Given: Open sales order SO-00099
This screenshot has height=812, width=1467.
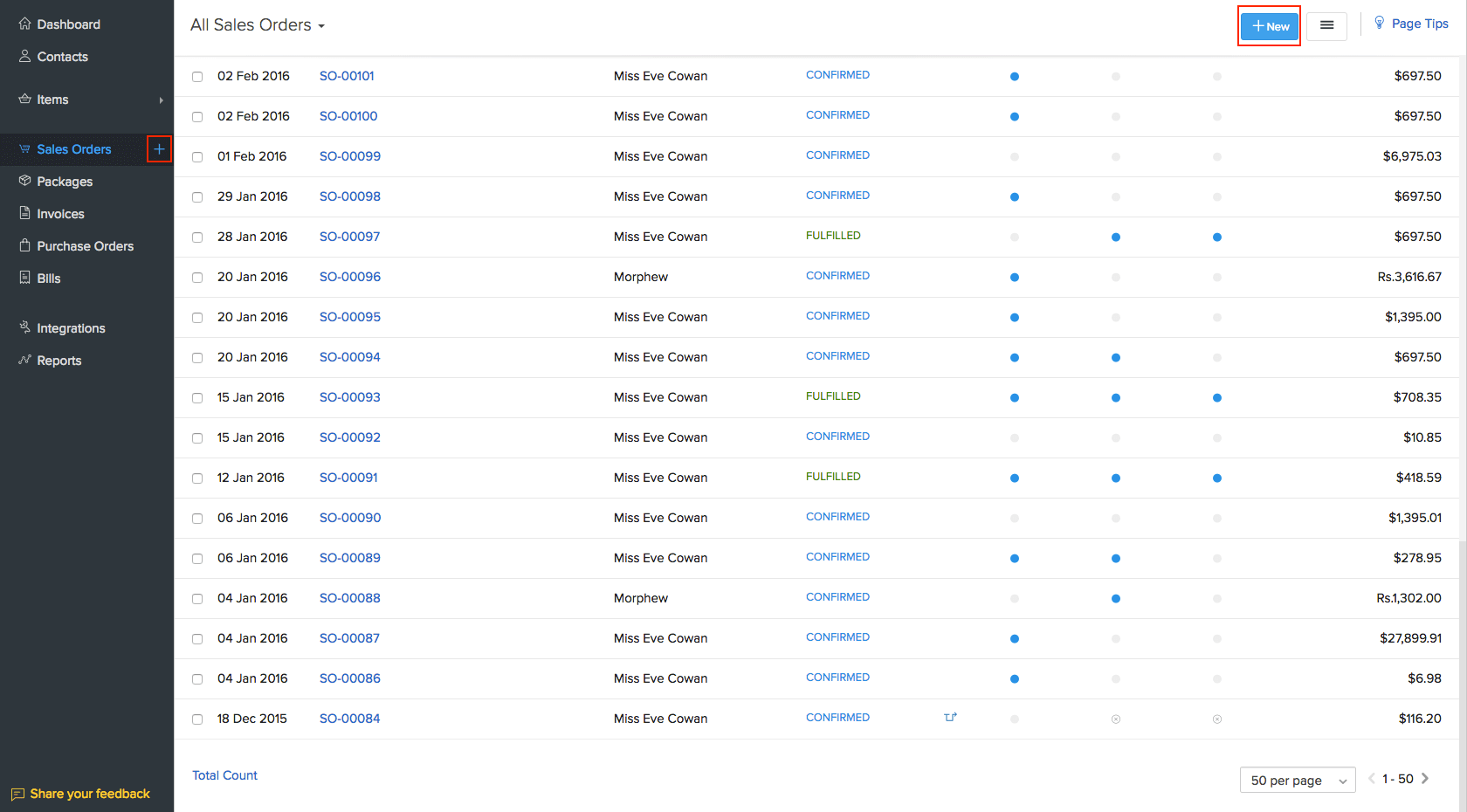Looking at the screenshot, I should point(350,156).
